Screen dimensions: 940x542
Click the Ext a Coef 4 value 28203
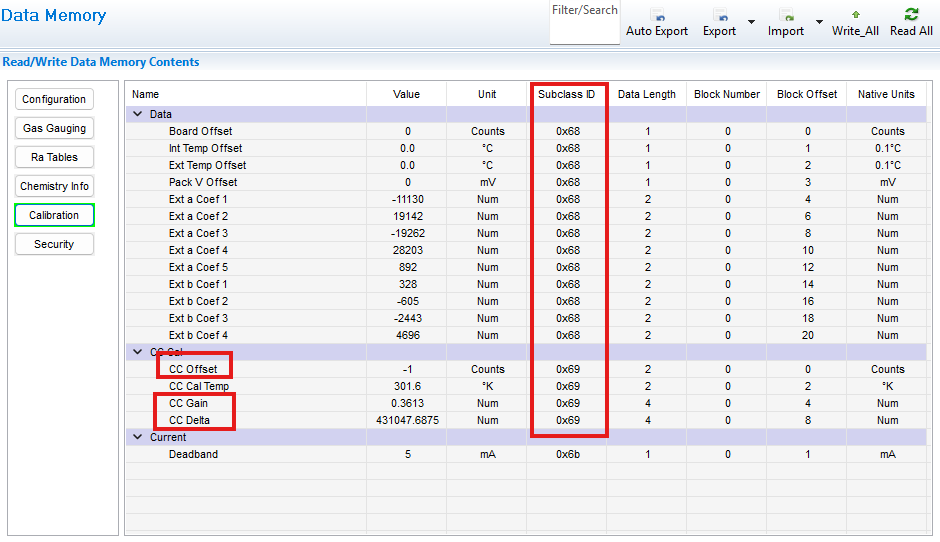[408, 250]
